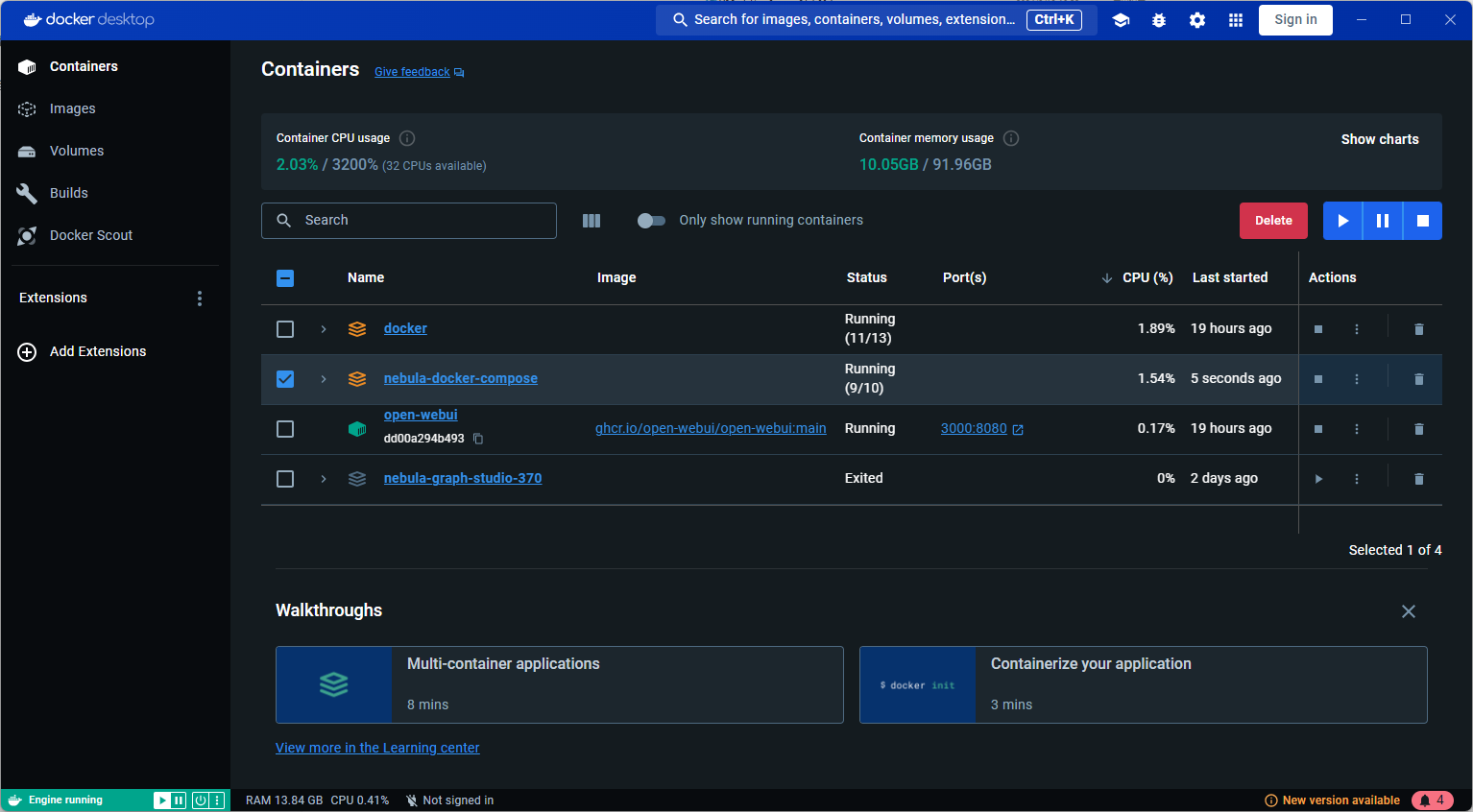1473x812 pixels.
Task: Expand the nebula-graph-studio-370 stack row
Action: pyautogui.click(x=324, y=479)
